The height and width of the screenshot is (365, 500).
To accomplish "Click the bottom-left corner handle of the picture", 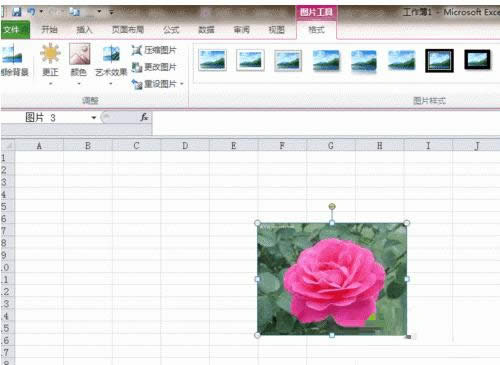I will coord(257,335).
